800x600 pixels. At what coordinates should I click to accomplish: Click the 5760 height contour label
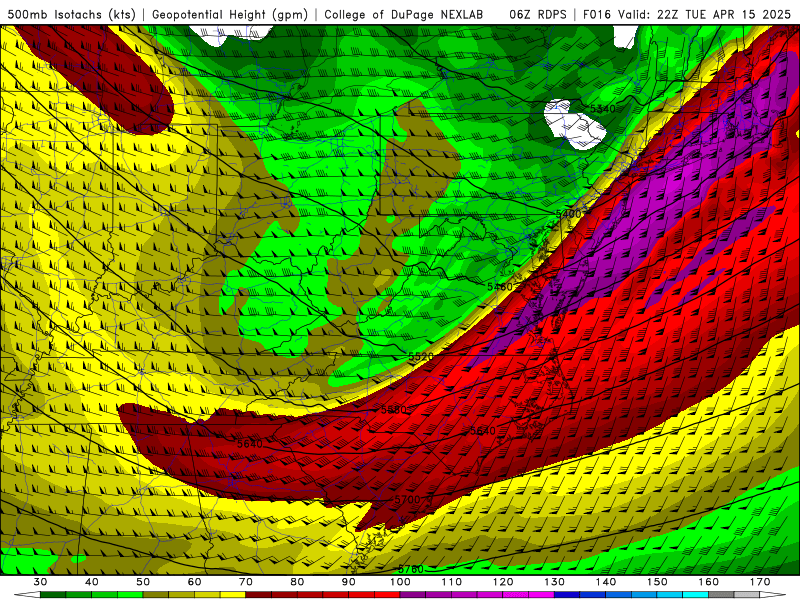411,569
